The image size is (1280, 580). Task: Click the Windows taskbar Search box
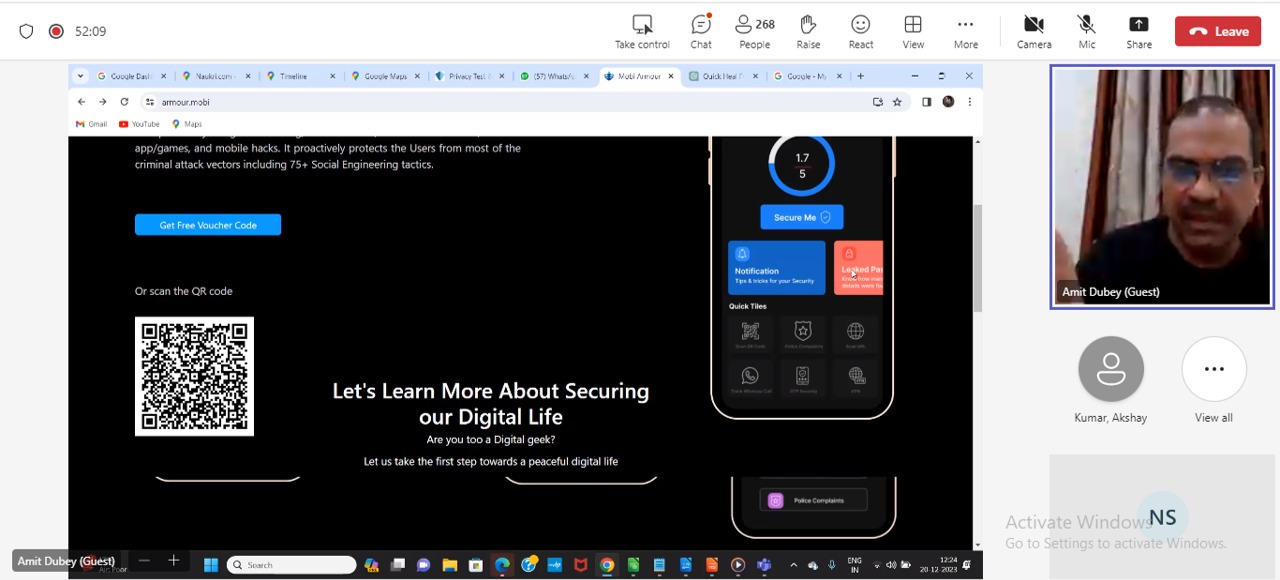(291, 565)
